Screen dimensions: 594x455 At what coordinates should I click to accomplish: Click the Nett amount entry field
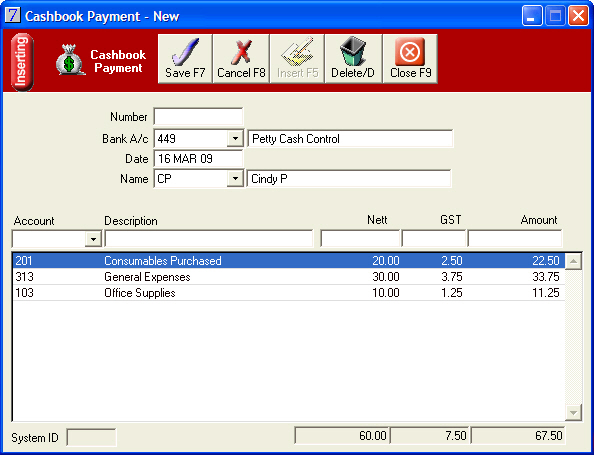(360, 239)
